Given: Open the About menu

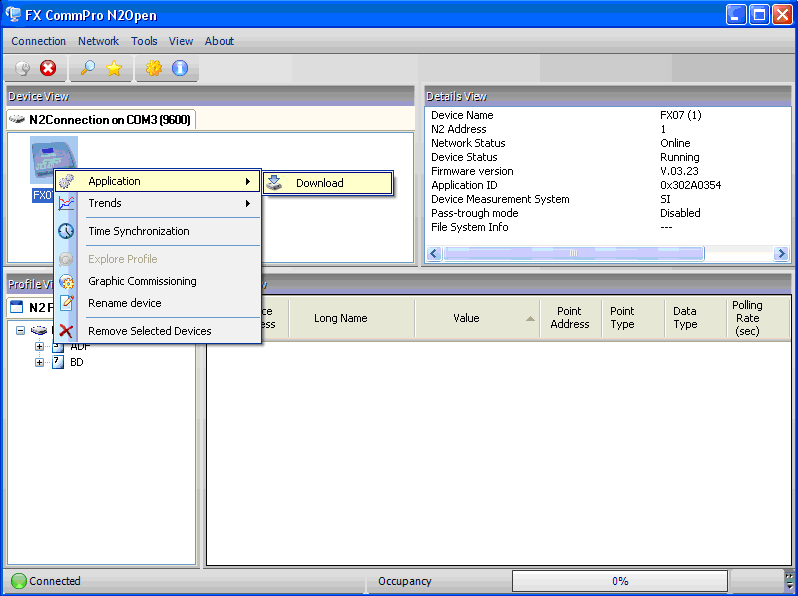Looking at the screenshot, I should pyautogui.click(x=219, y=41).
